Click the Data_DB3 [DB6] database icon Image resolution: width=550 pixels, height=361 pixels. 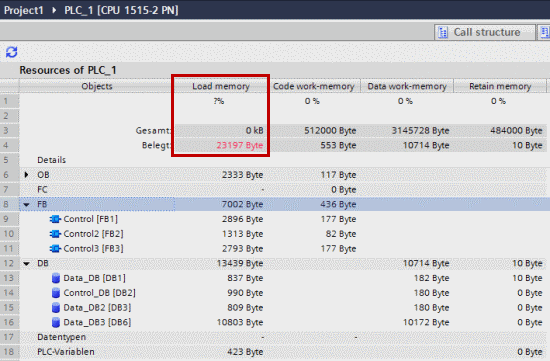pyautogui.click(x=55, y=322)
